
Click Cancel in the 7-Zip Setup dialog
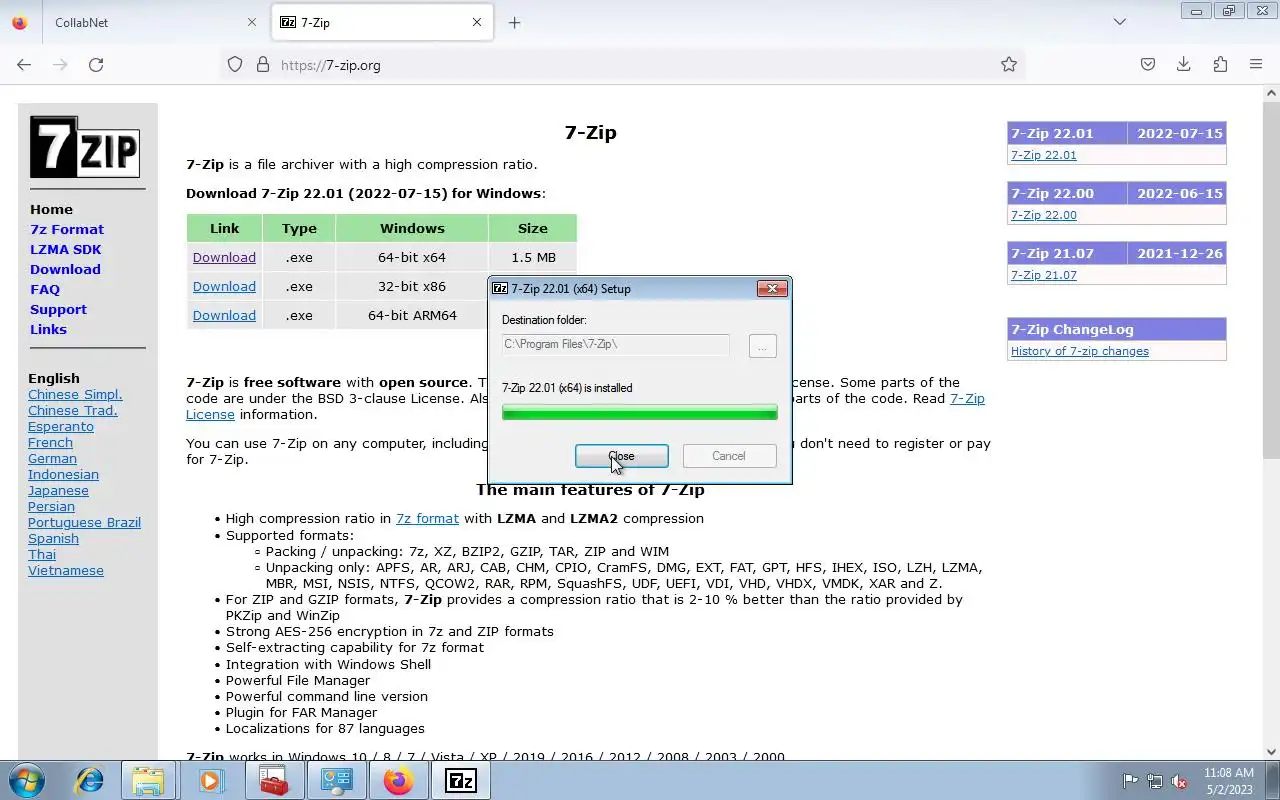point(729,456)
